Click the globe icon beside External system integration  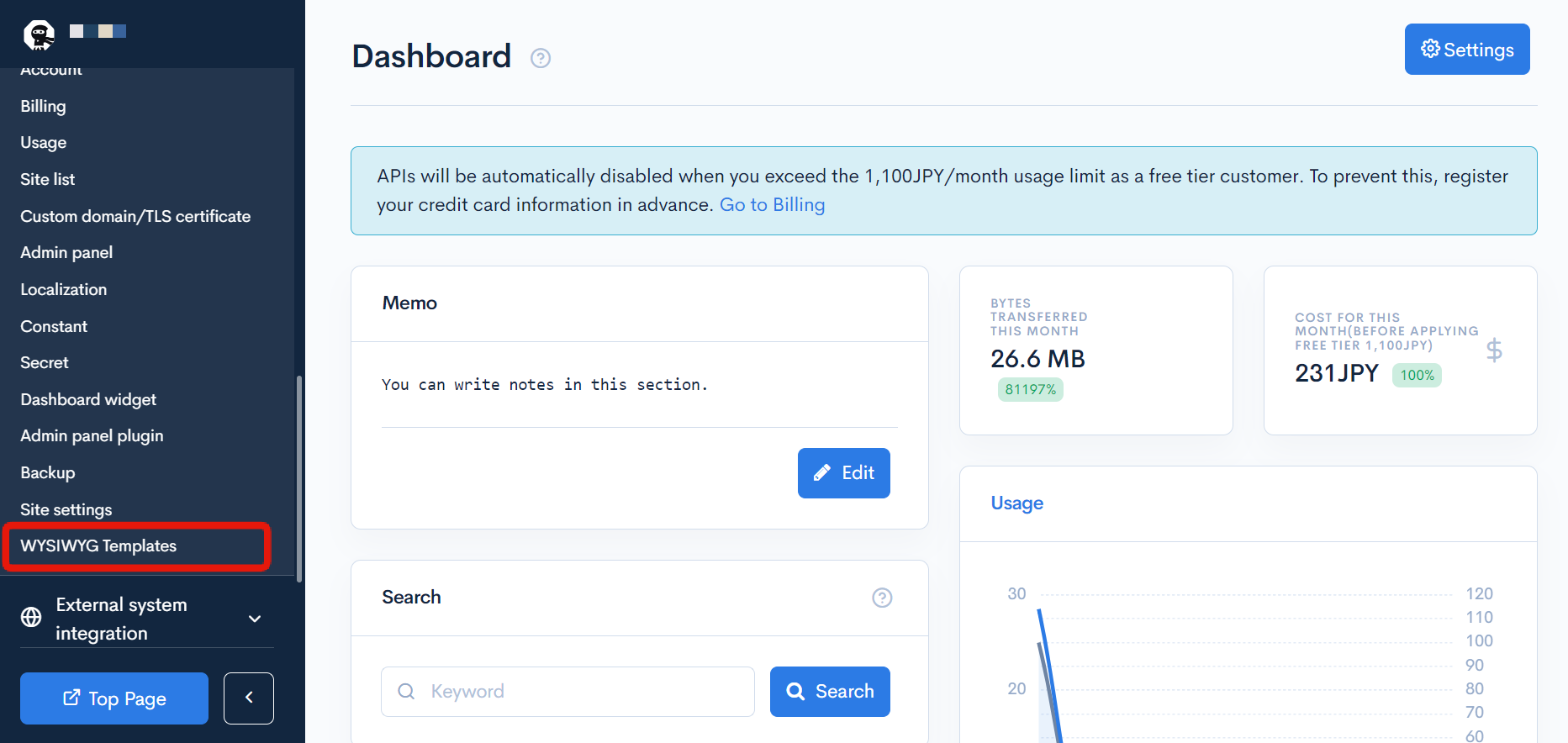pyautogui.click(x=31, y=618)
